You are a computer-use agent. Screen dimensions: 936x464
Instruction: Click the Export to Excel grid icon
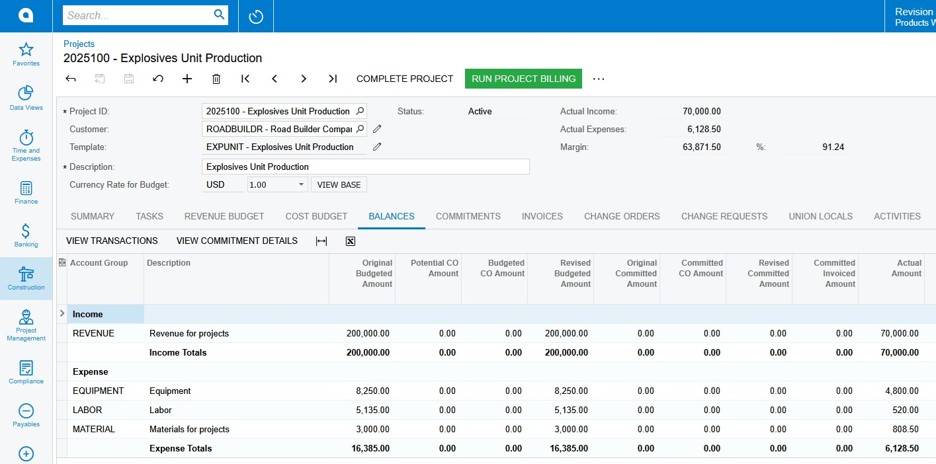[351, 241]
